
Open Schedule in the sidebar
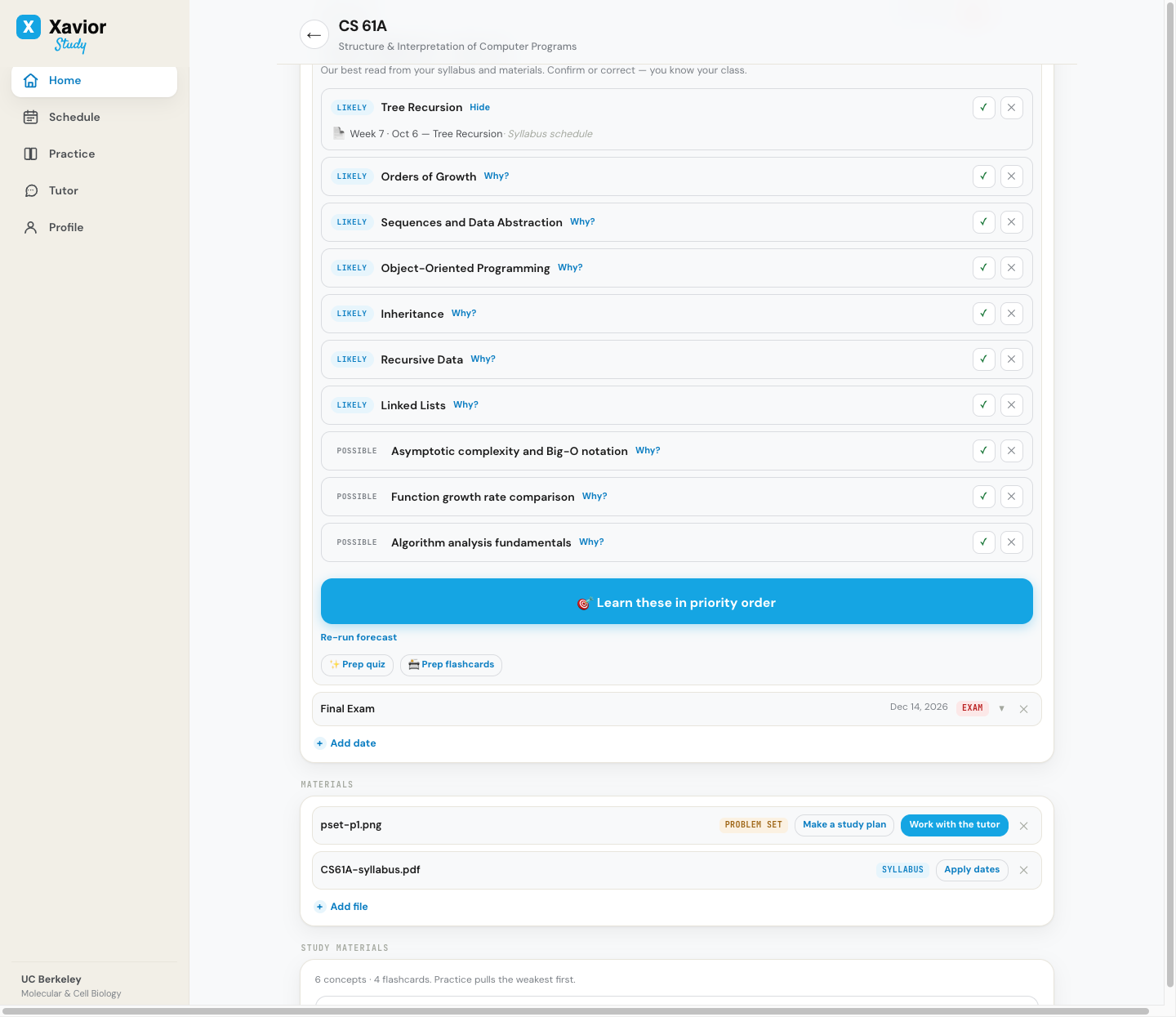94,118
